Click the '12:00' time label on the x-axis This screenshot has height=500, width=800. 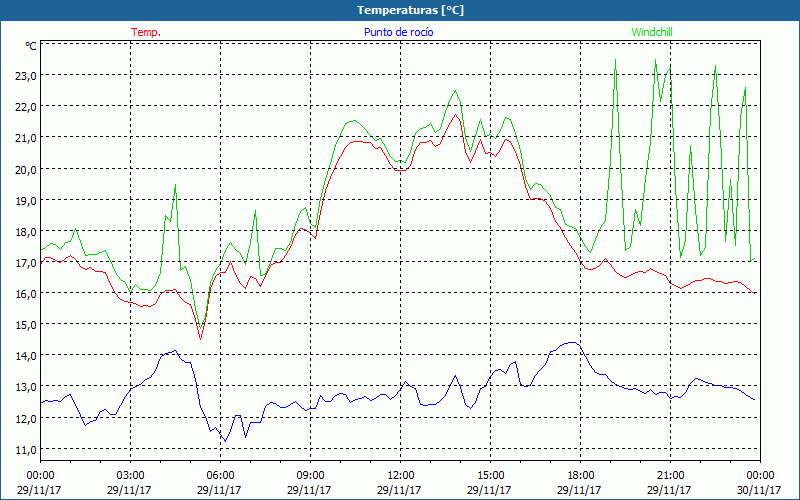pyautogui.click(x=401, y=476)
